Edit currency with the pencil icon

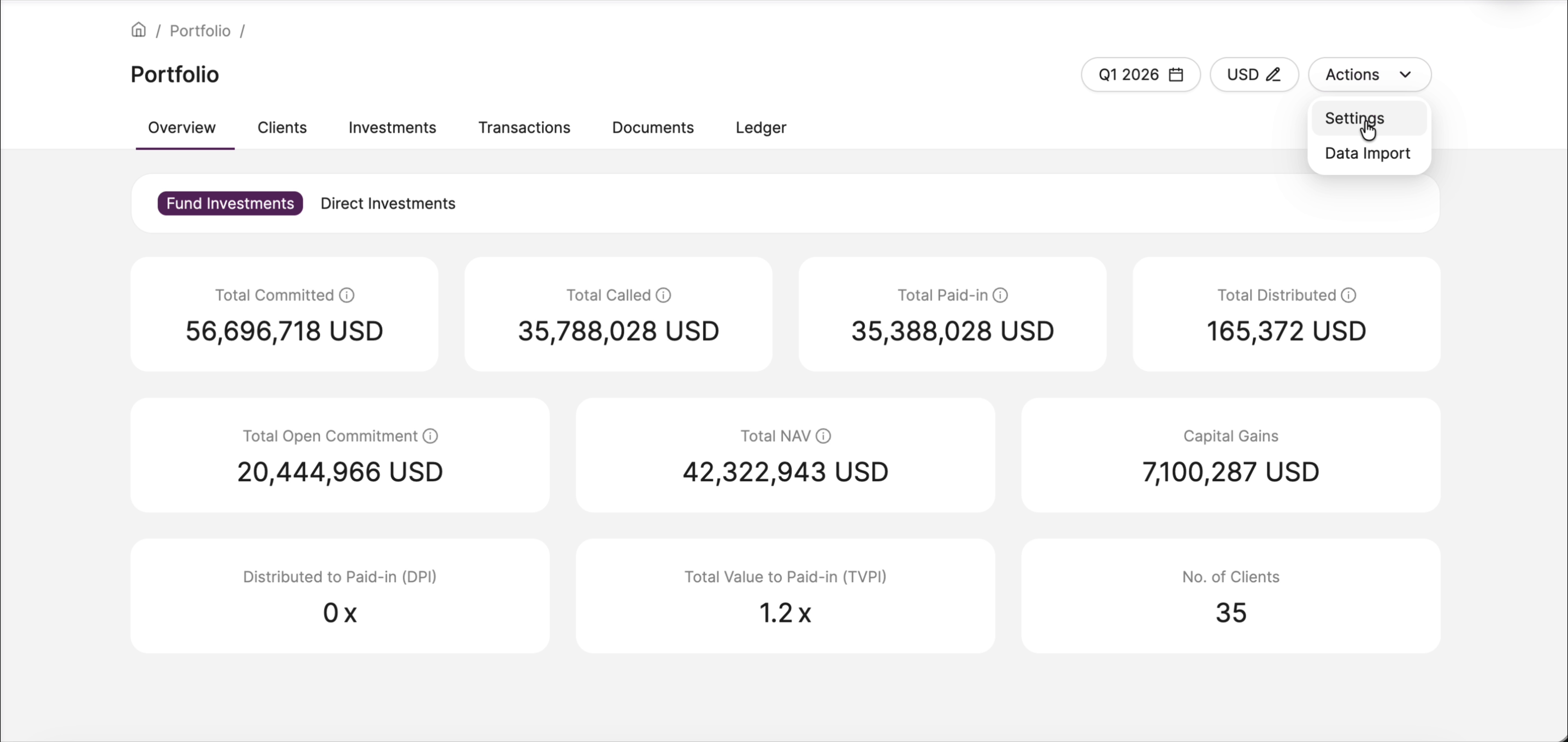point(1273,75)
